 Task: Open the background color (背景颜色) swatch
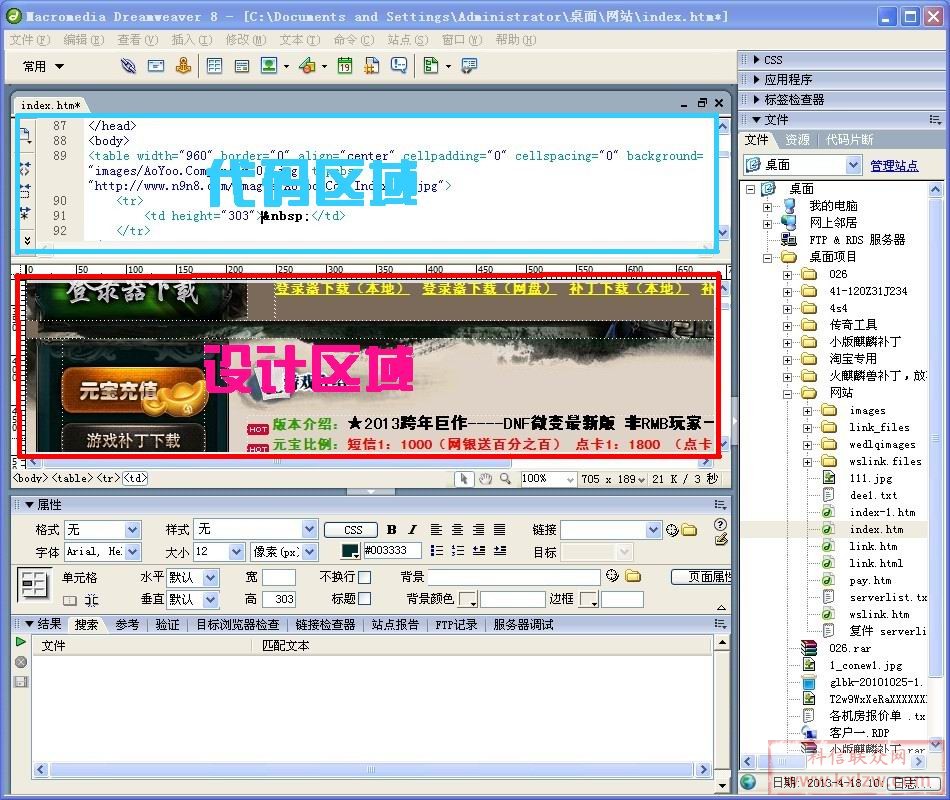tap(468, 599)
